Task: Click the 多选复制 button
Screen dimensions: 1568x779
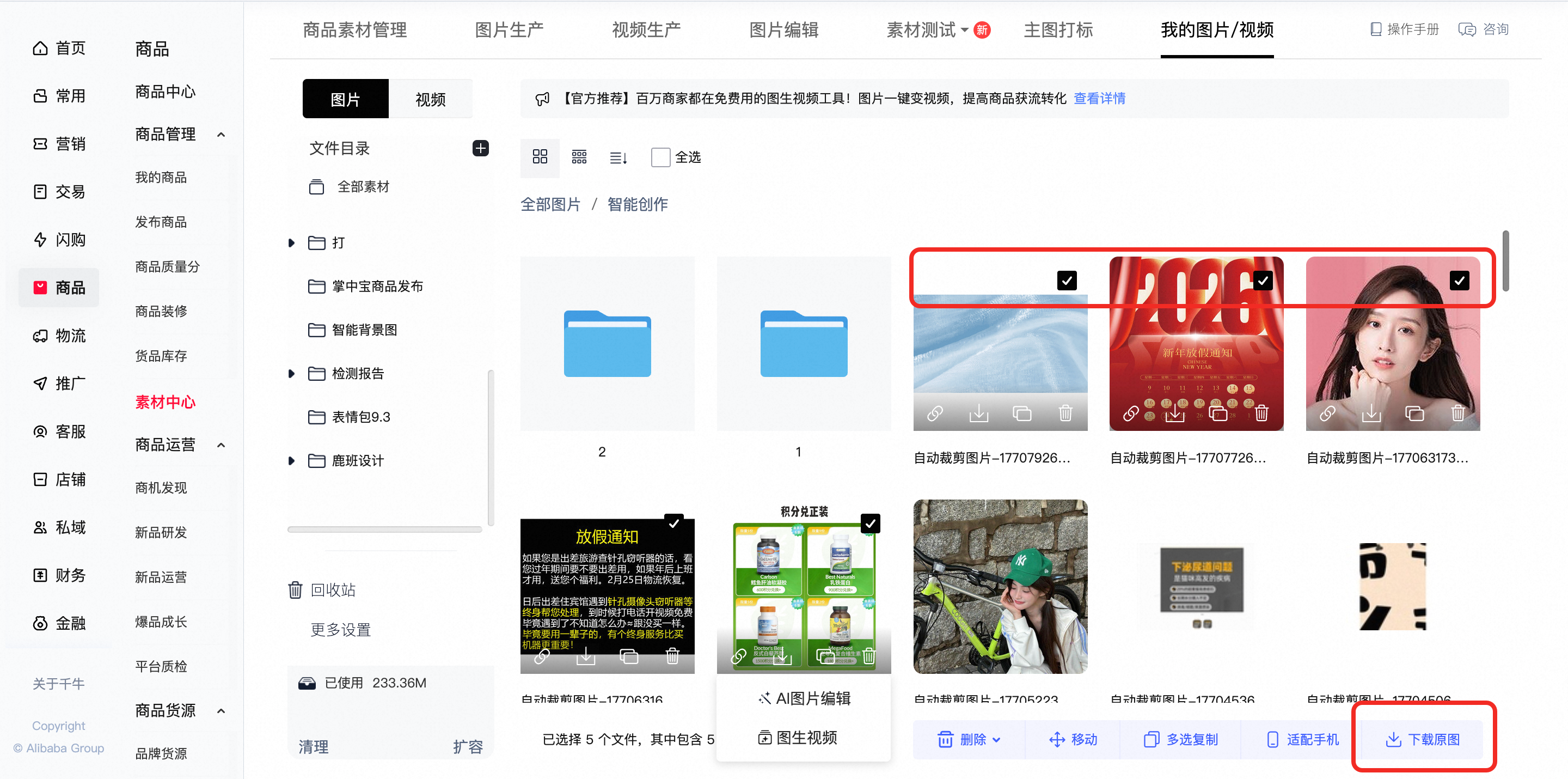Action: (x=1180, y=739)
